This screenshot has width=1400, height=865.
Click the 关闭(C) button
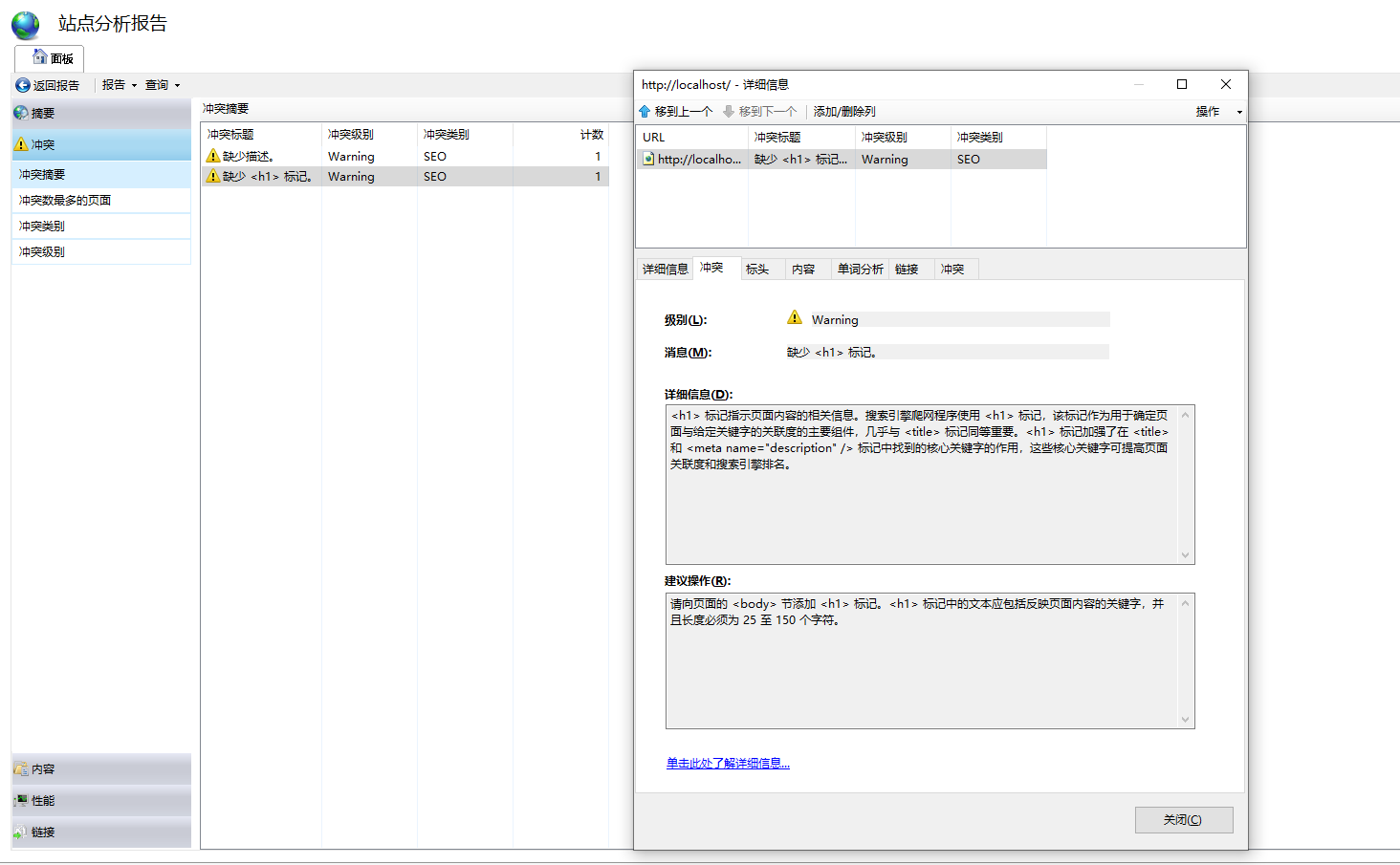1183,820
